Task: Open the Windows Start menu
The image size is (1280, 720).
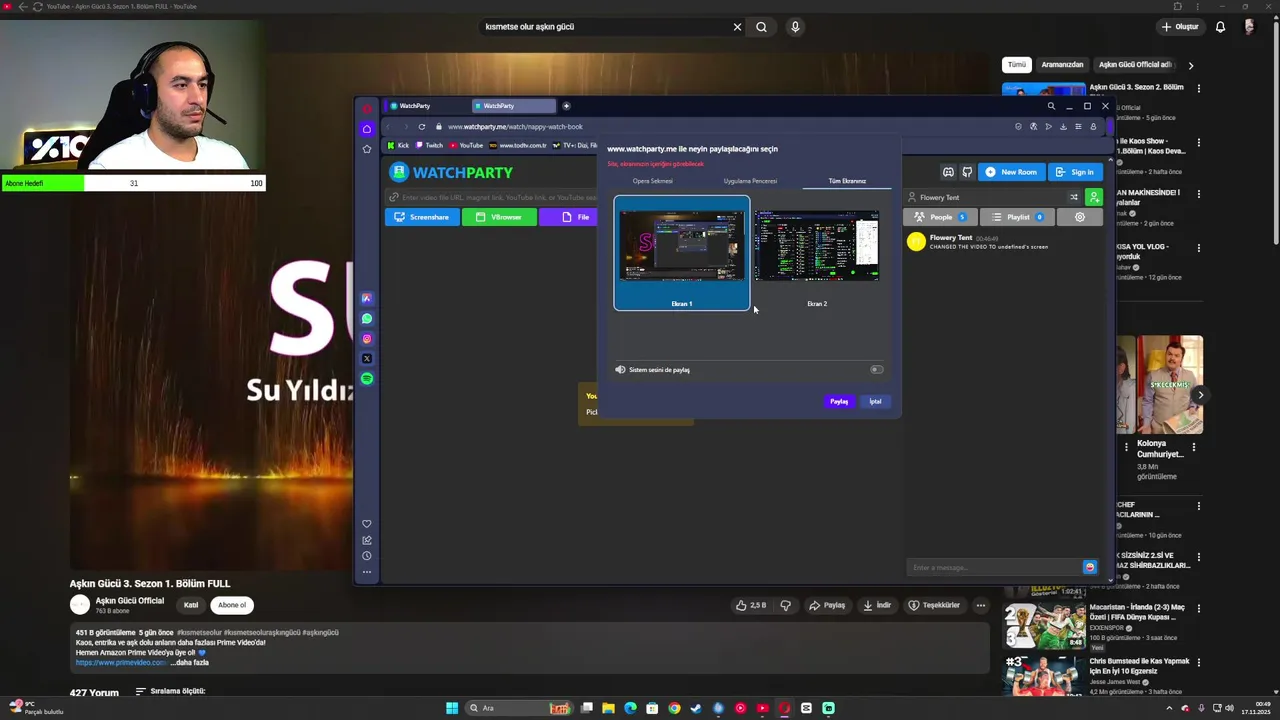Action: 452,708
